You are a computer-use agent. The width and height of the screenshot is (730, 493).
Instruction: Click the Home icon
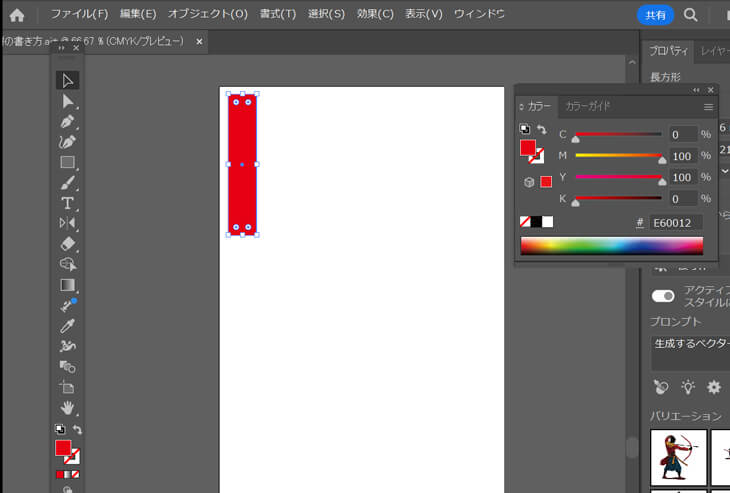(17, 15)
